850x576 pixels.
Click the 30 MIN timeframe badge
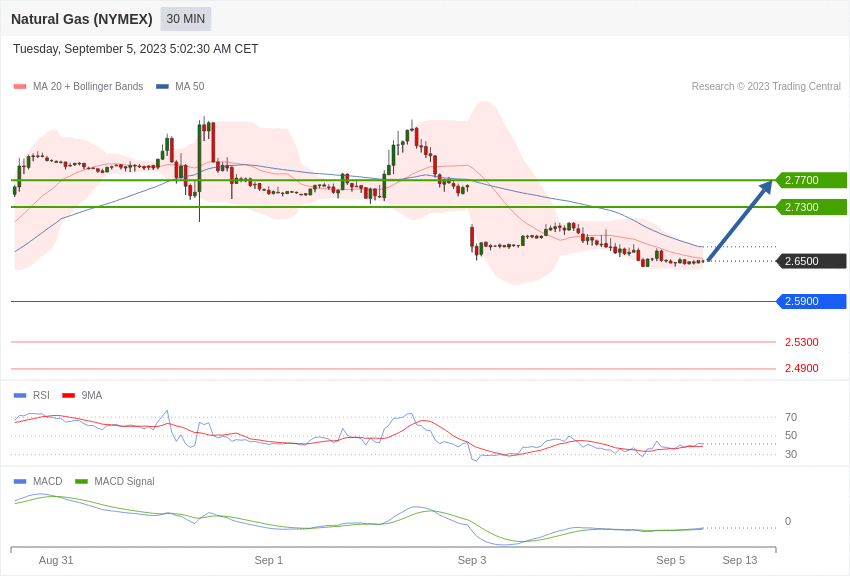click(x=185, y=19)
